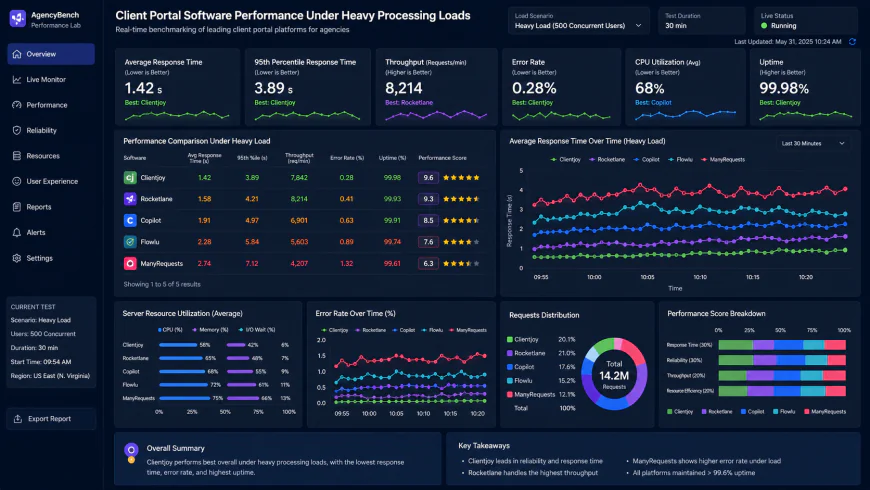Open the Reliability menu item

pyautogui.click(x=51, y=130)
